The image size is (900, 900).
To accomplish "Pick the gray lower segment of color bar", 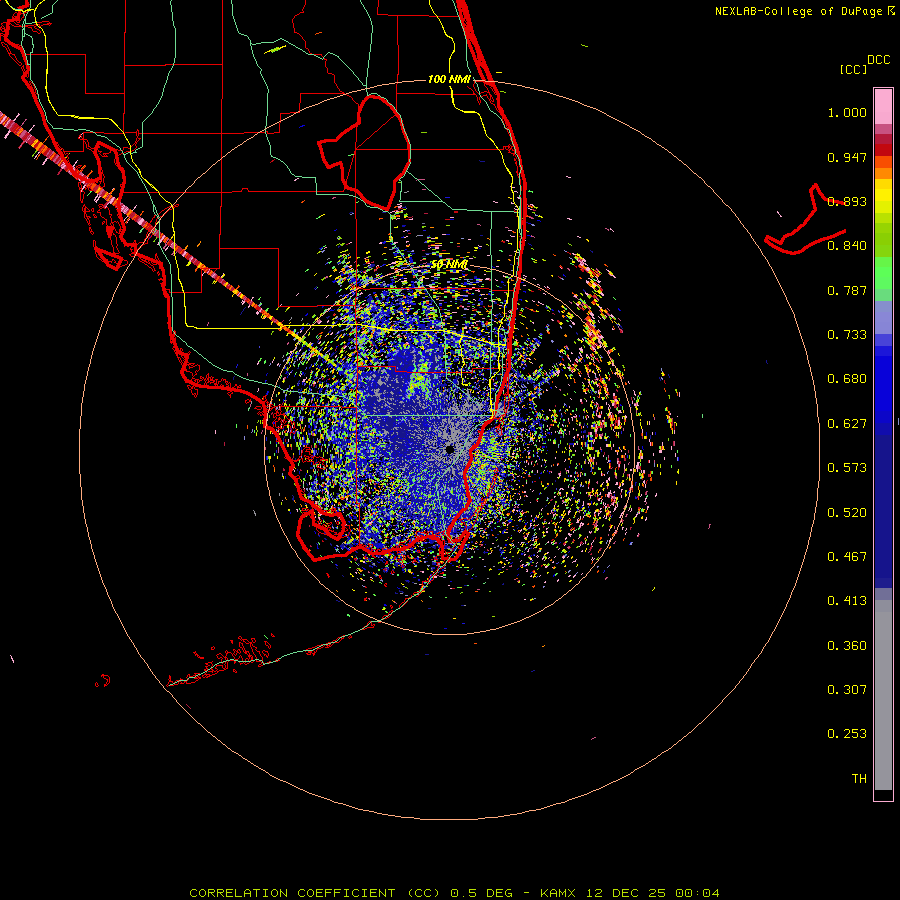I will (883, 695).
